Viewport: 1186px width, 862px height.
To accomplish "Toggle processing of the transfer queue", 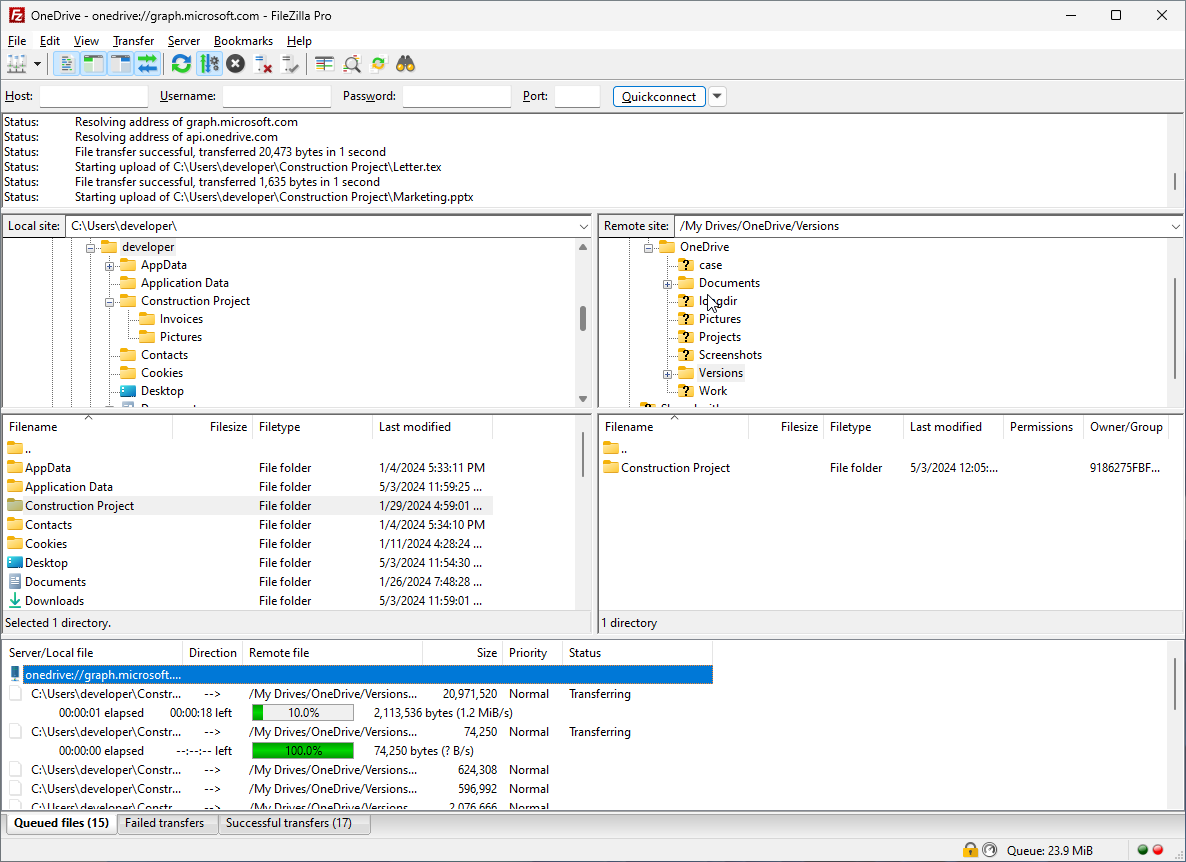I will 210,63.
